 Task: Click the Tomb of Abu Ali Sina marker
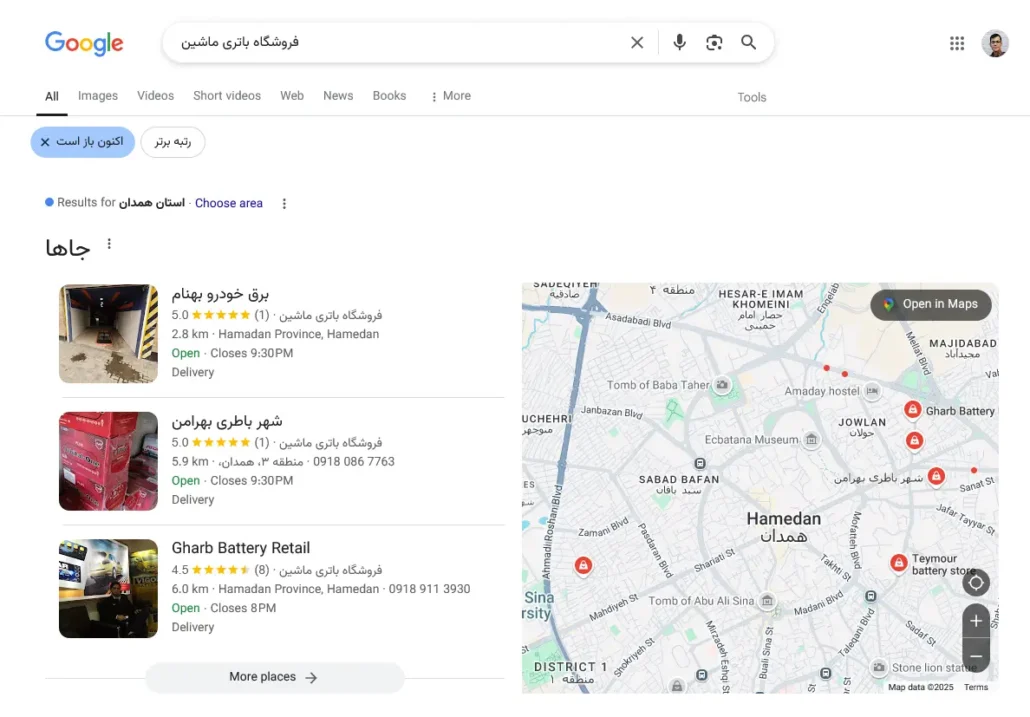(x=767, y=600)
